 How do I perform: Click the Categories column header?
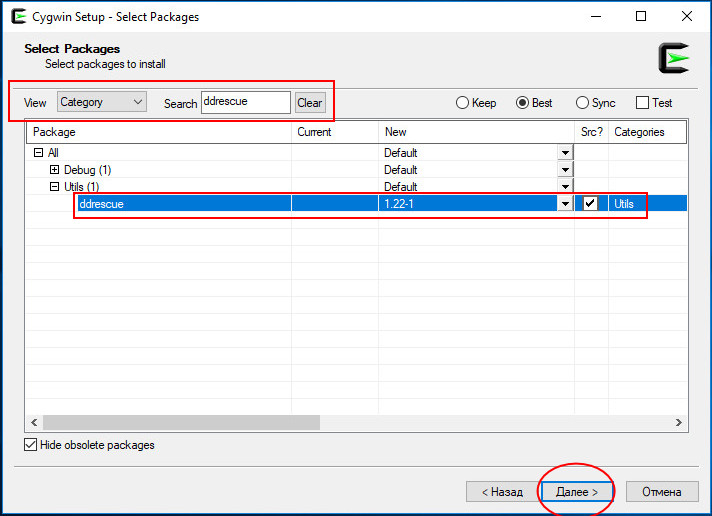[648, 132]
